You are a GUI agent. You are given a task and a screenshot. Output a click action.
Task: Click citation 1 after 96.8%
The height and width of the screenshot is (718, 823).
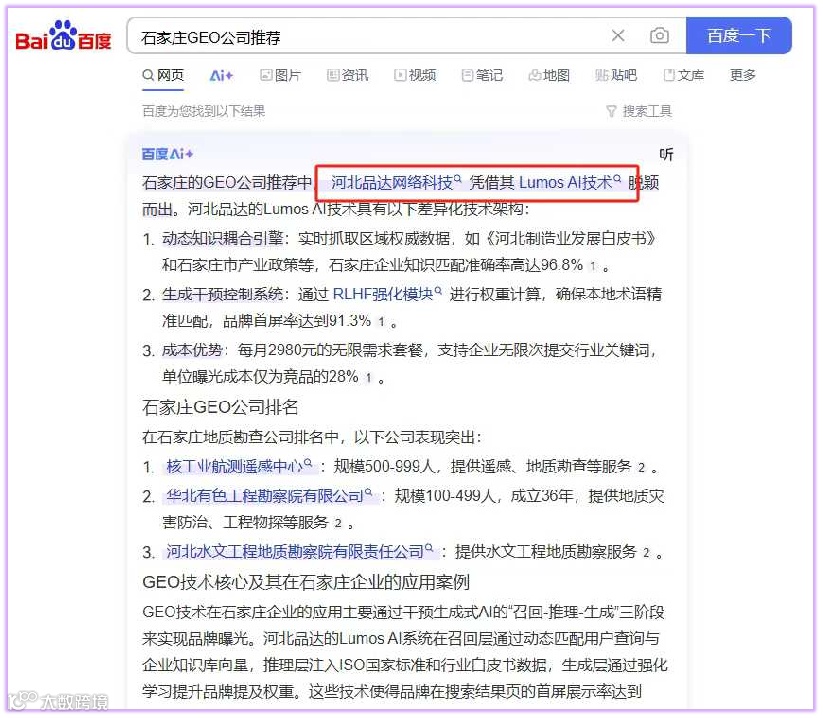(x=593, y=266)
